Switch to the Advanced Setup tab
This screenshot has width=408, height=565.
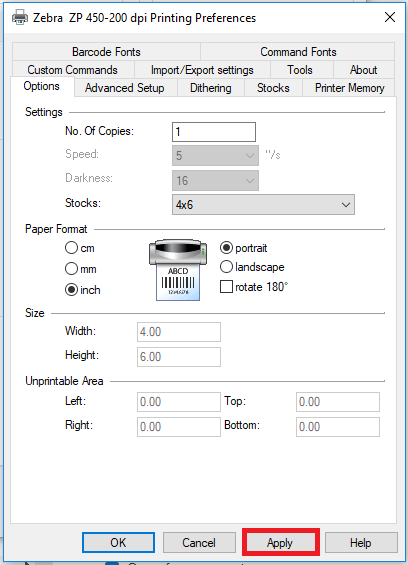point(125,88)
